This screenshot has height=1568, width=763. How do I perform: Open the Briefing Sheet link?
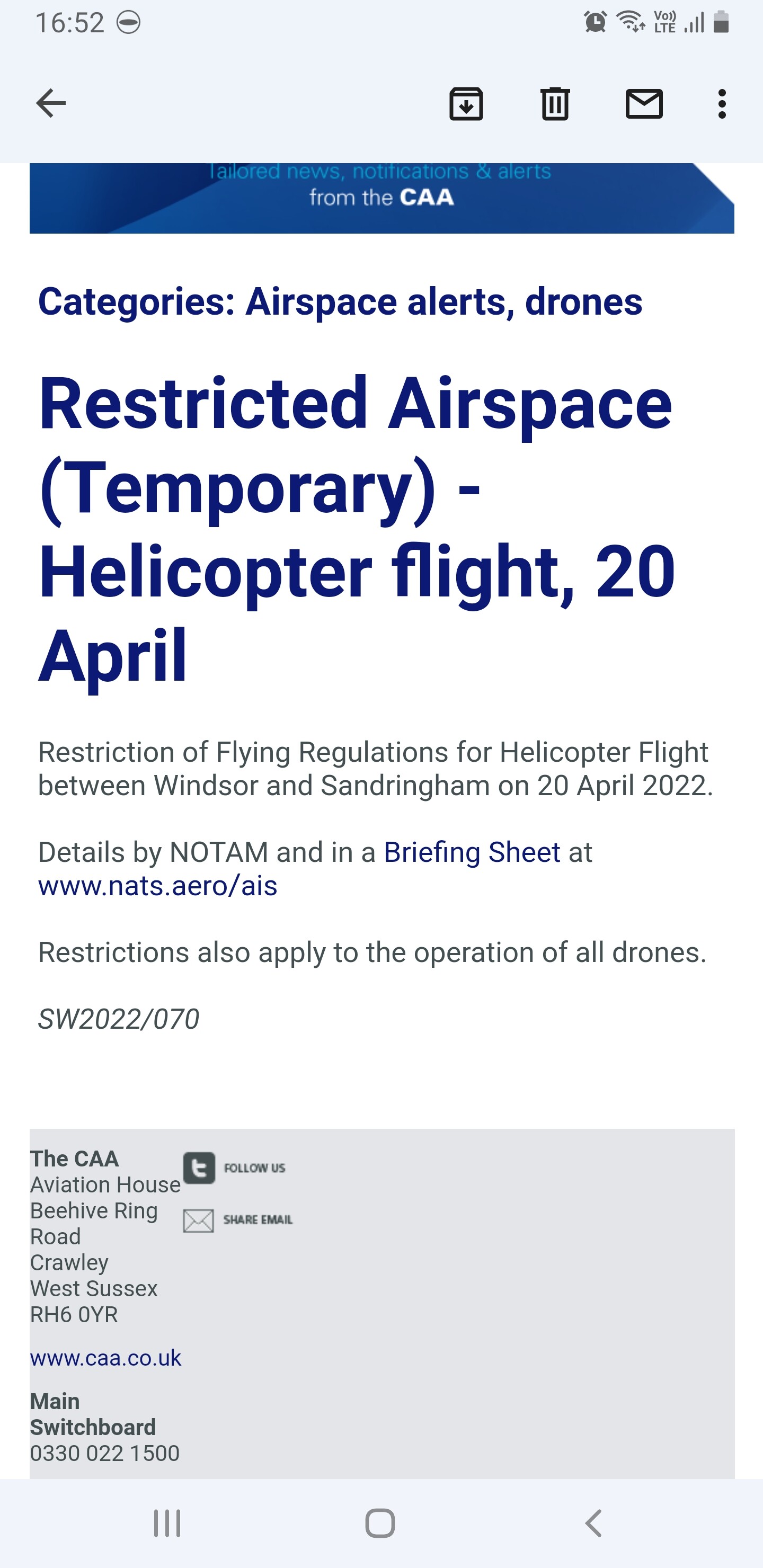pos(472,852)
